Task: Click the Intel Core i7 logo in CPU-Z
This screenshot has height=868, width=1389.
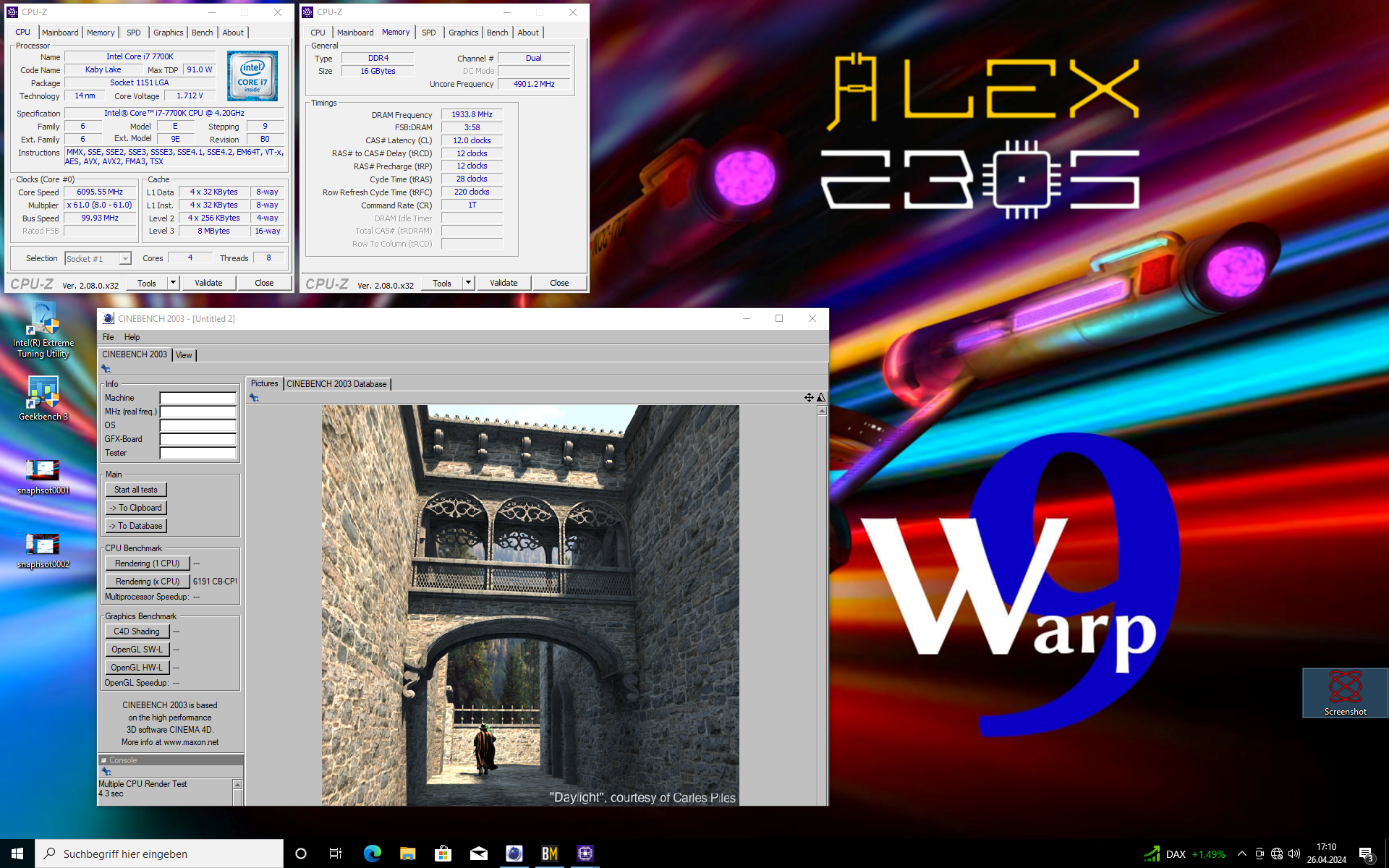Action: click(x=252, y=76)
